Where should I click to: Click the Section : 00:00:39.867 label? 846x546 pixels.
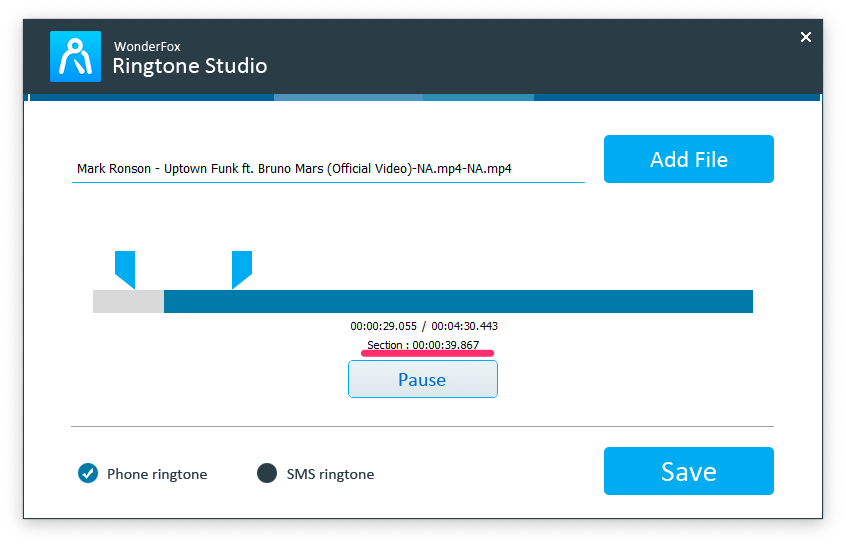click(423, 345)
